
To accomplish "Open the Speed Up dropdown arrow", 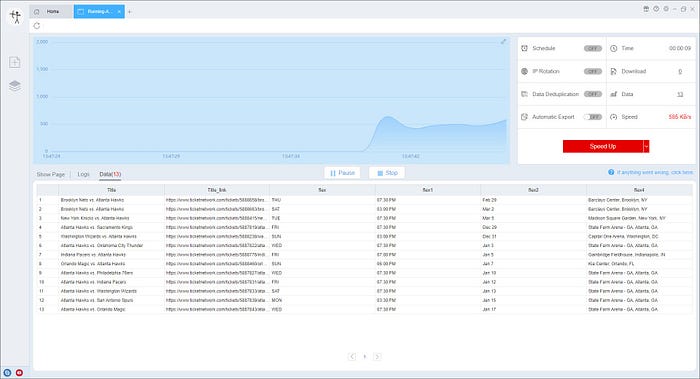I will (x=646, y=146).
